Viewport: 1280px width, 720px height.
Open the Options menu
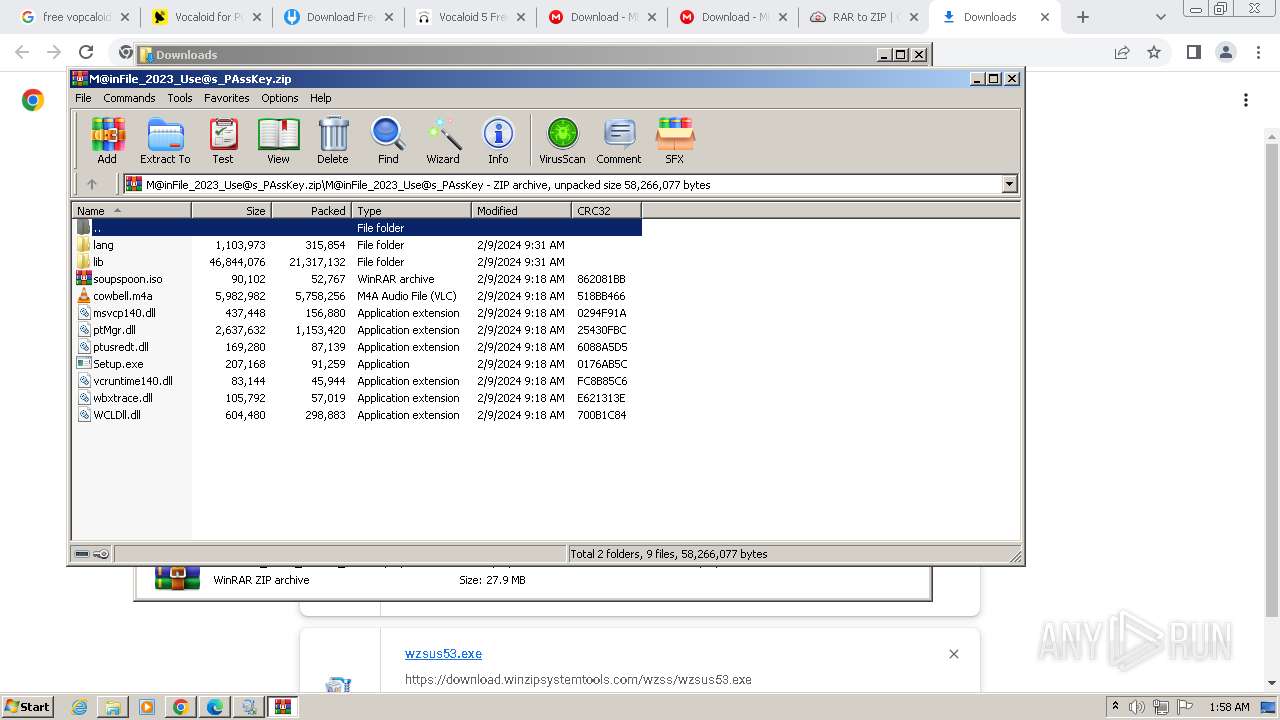[280, 98]
